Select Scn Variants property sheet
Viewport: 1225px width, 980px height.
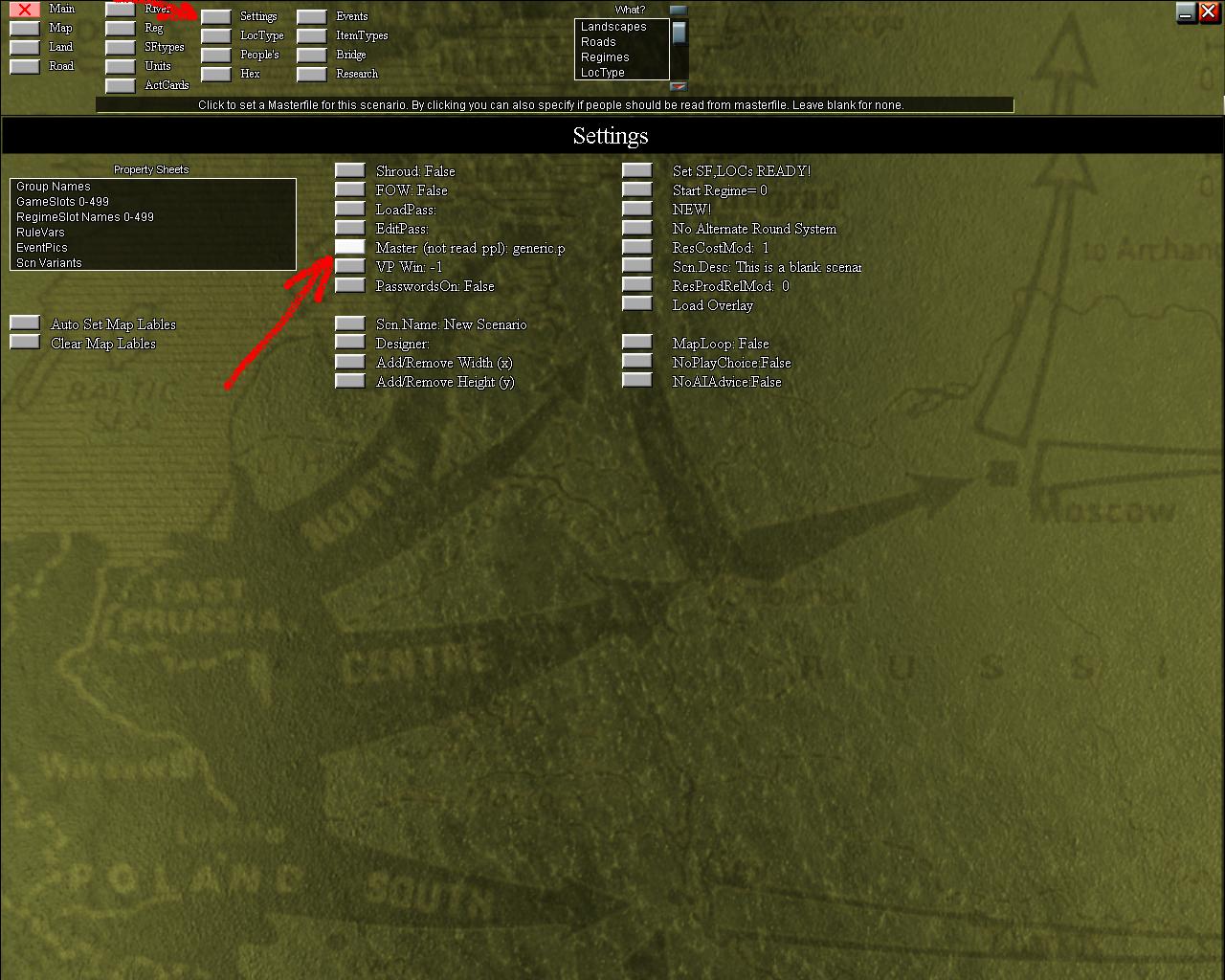[x=153, y=263]
